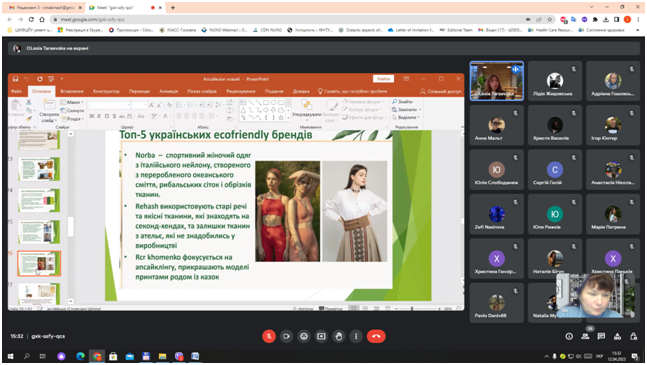The height and width of the screenshot is (365, 647).
Task: Open the Editorial Team bookmark
Action: (x=456, y=30)
